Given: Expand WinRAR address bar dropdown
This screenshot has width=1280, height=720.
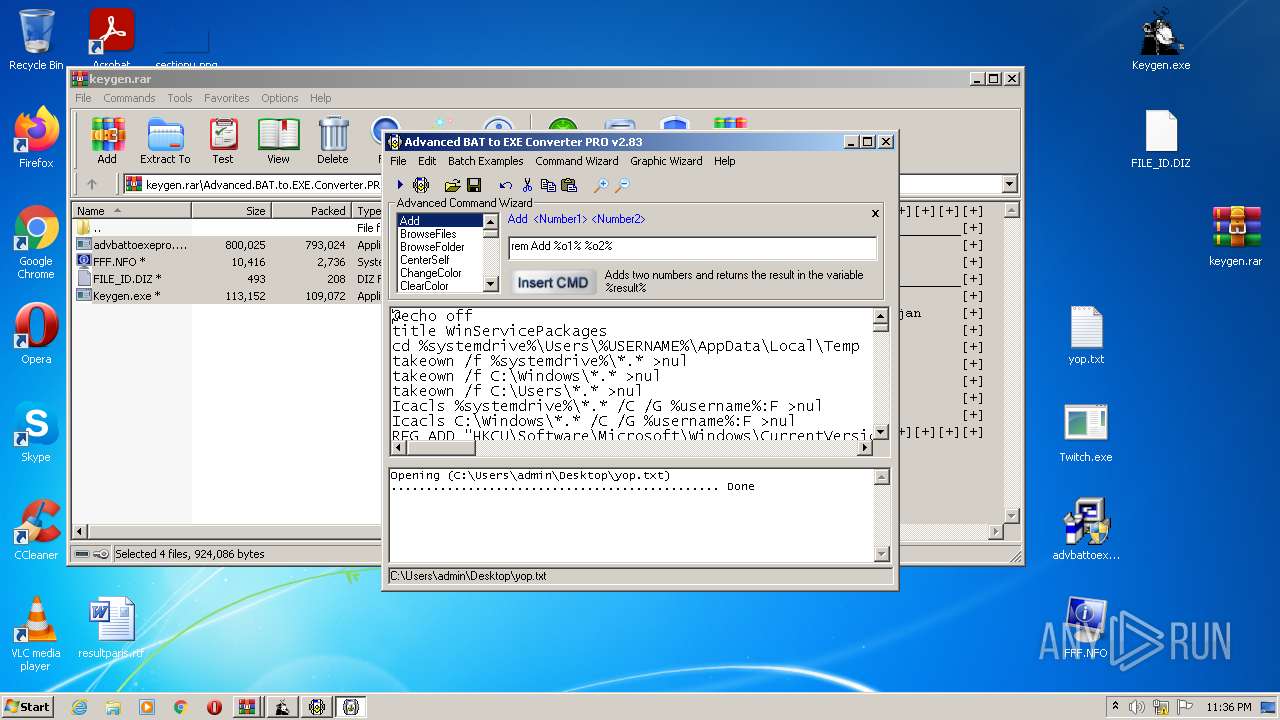Looking at the screenshot, I should tap(1009, 184).
